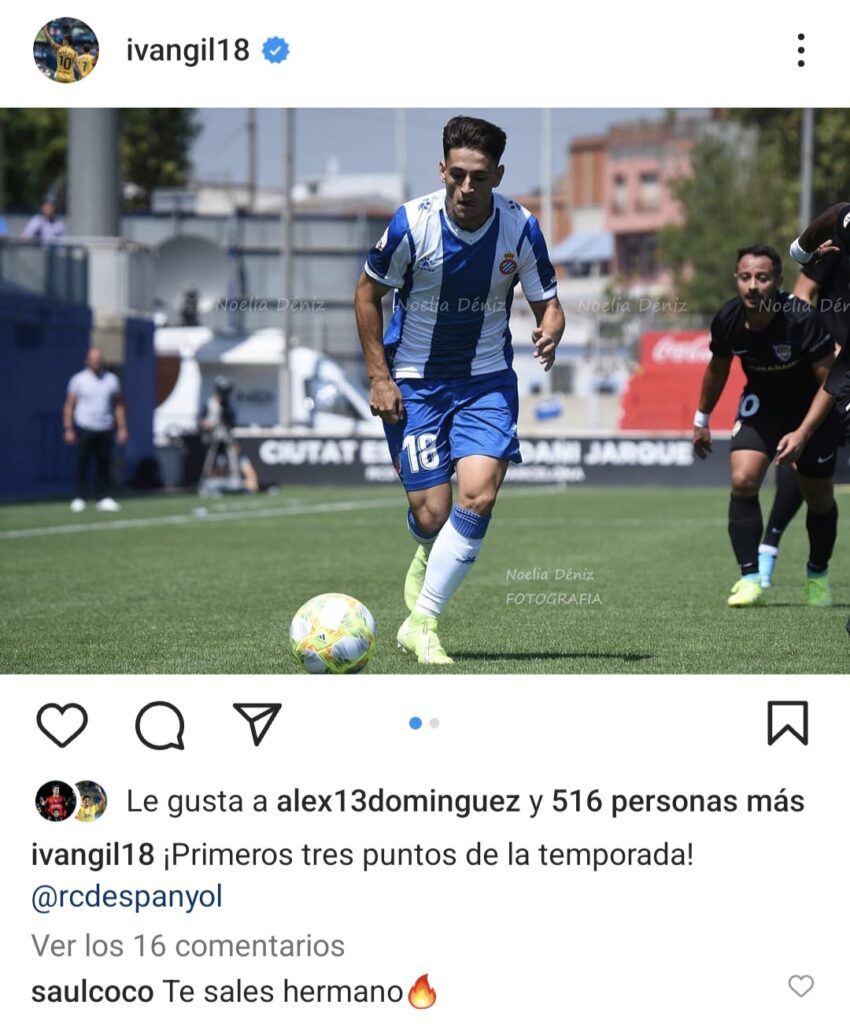Viewport: 850px width, 1024px height.
Task: Tap the first liker avatar thumbnail
Action: pos(55,801)
